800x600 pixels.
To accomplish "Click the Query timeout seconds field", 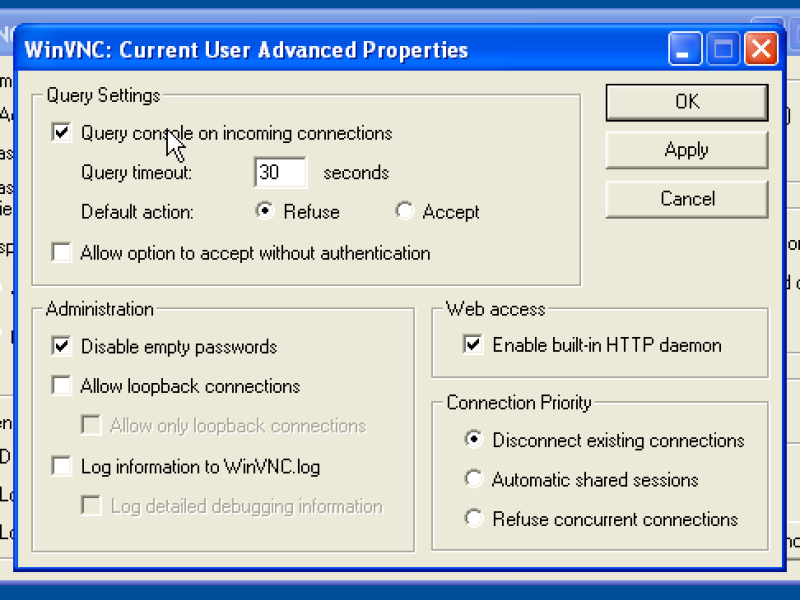I will (x=280, y=172).
